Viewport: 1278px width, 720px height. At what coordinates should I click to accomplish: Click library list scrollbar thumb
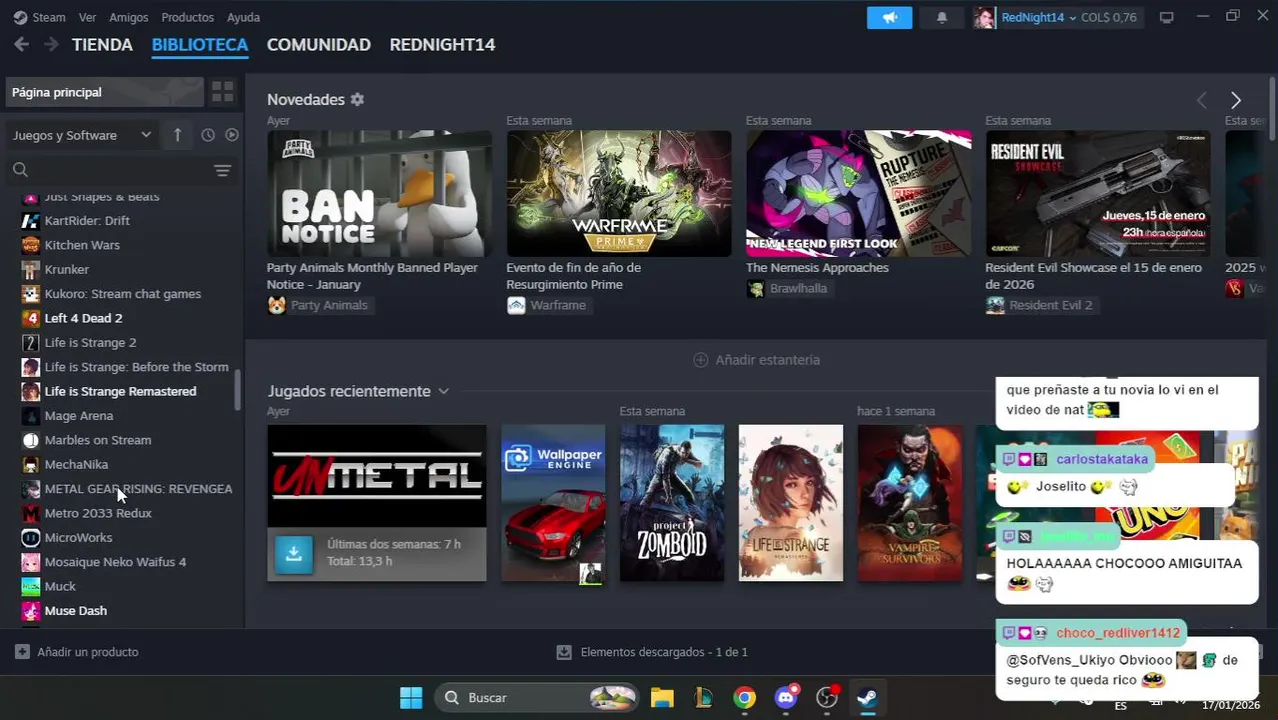pos(237,390)
